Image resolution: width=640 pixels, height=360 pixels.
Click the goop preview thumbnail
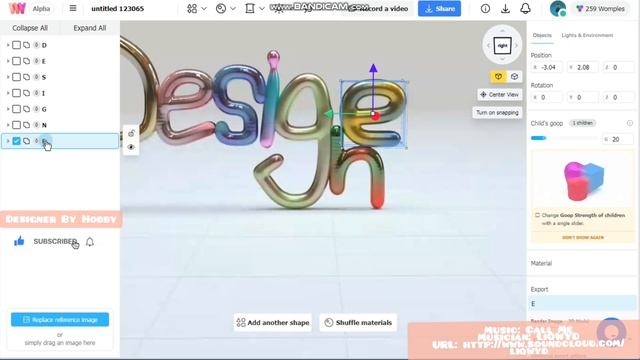583,181
